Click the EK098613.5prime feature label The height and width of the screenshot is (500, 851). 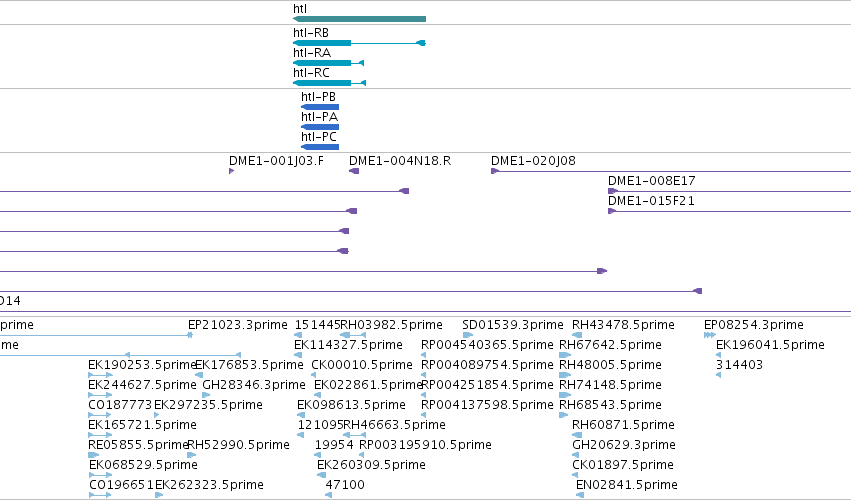(x=351, y=406)
